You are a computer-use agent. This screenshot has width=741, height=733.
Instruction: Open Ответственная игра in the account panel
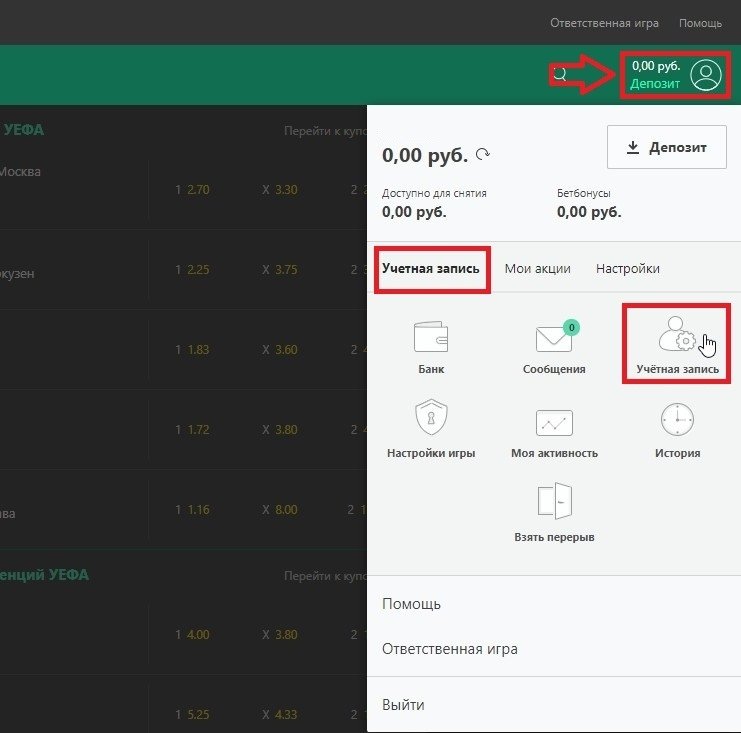pyautogui.click(x=450, y=649)
